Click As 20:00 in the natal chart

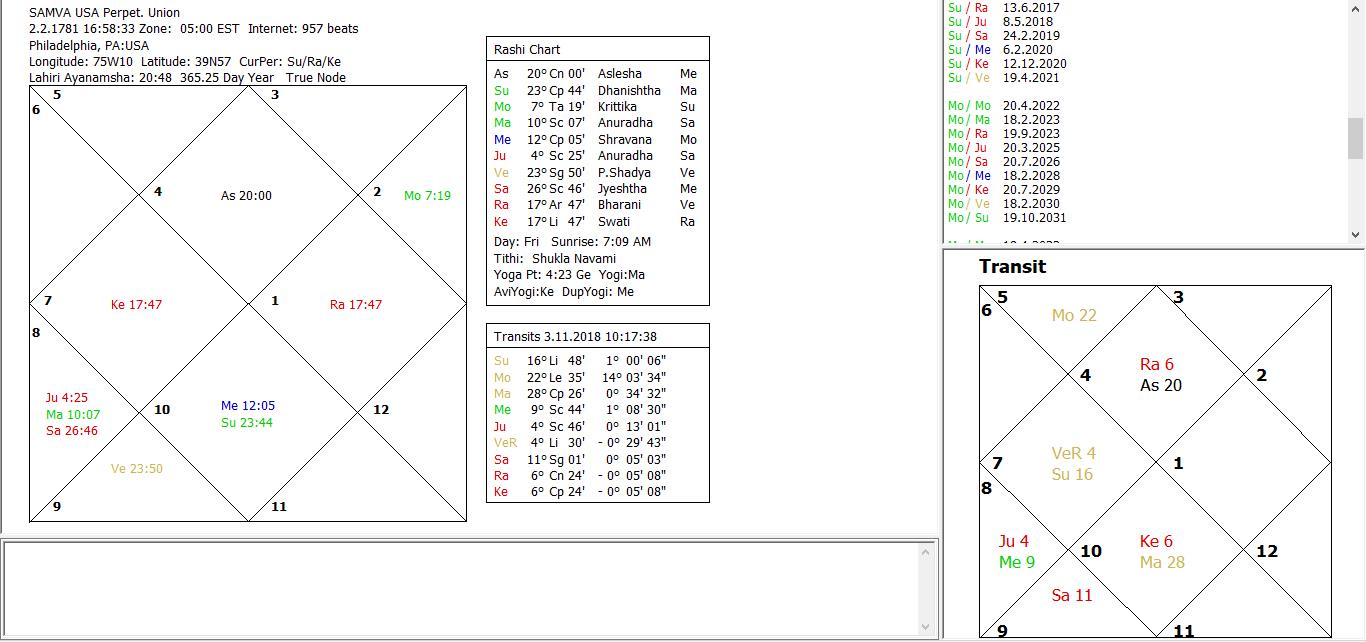coord(246,196)
